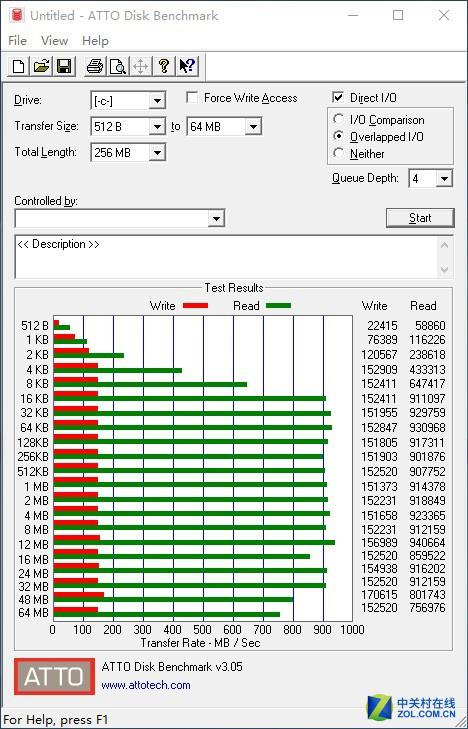
Task: Minimize the ATTO Disk Benchmark window
Action: point(353,15)
